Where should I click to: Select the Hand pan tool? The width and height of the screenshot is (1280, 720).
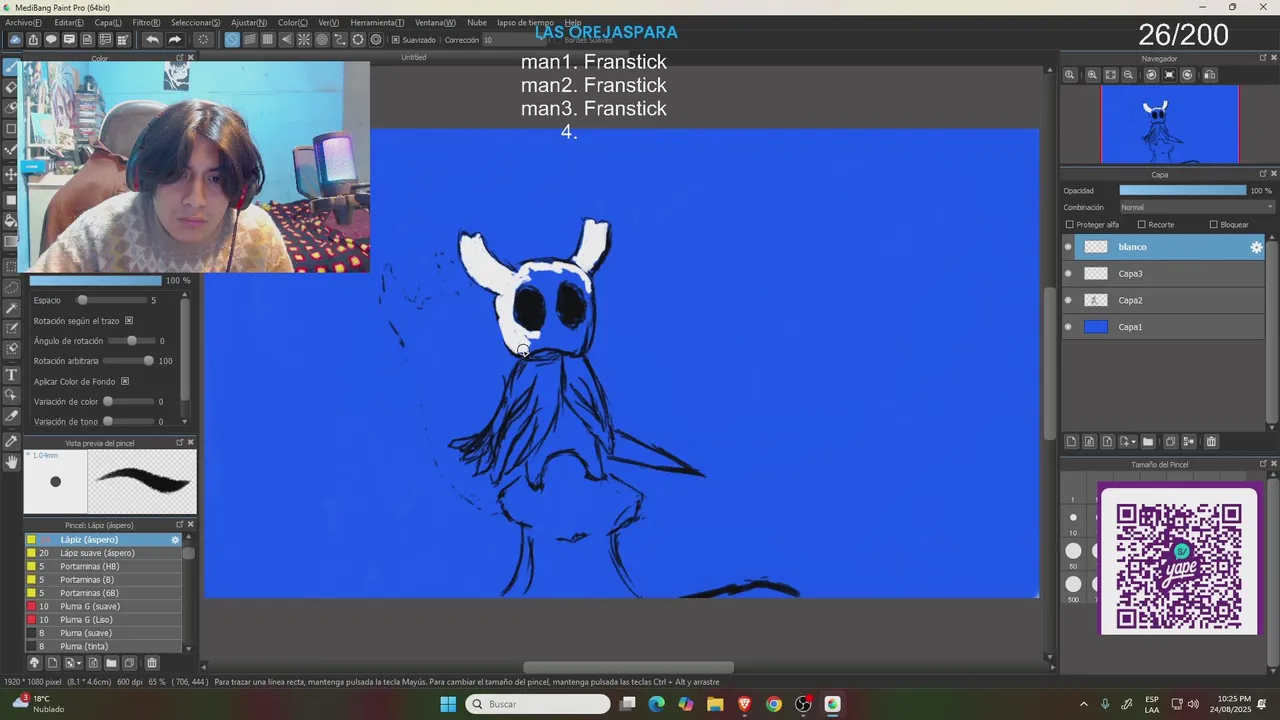(11, 462)
